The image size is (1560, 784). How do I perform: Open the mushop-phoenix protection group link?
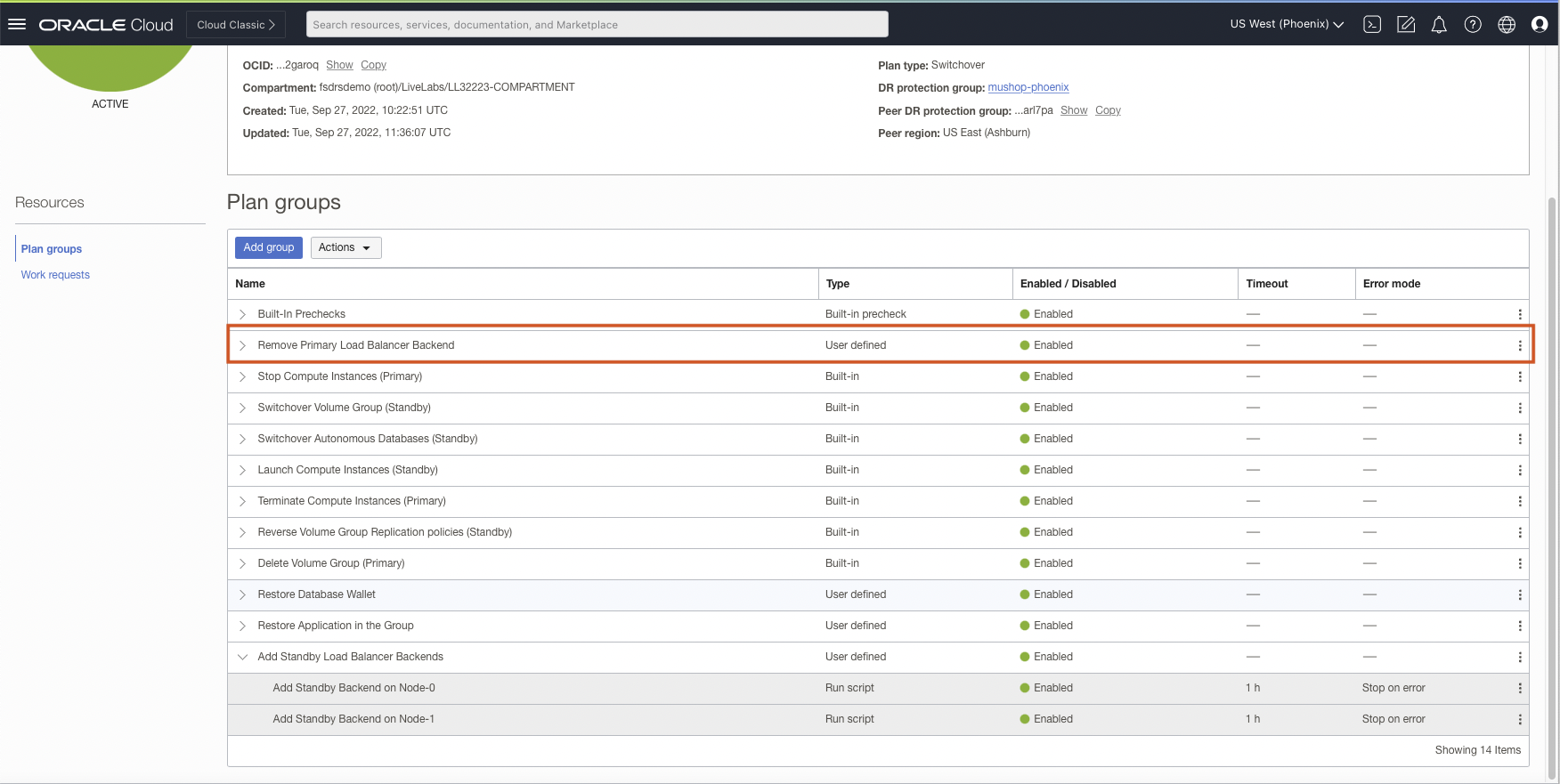point(1028,87)
